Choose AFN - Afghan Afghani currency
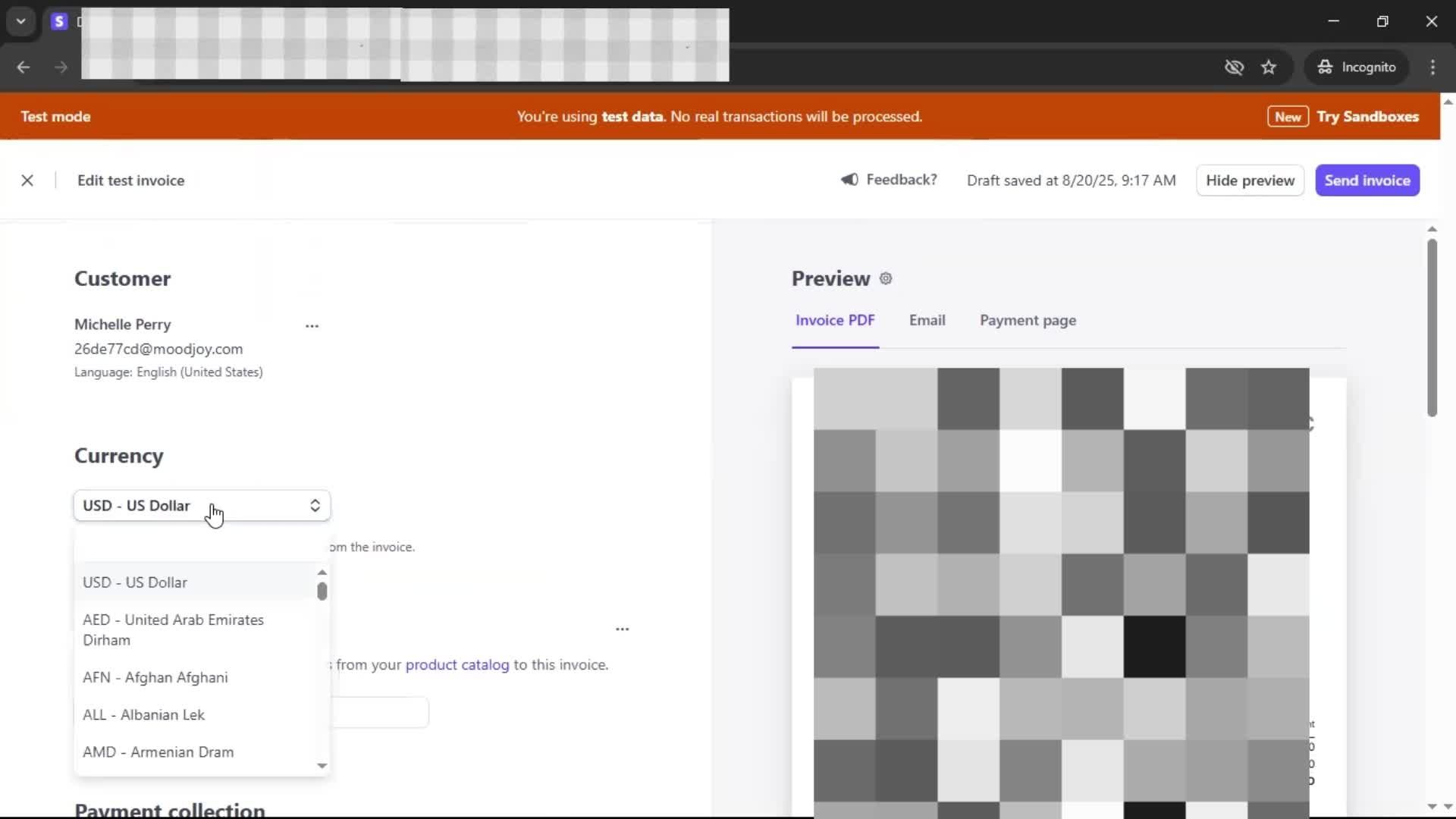 tap(155, 677)
